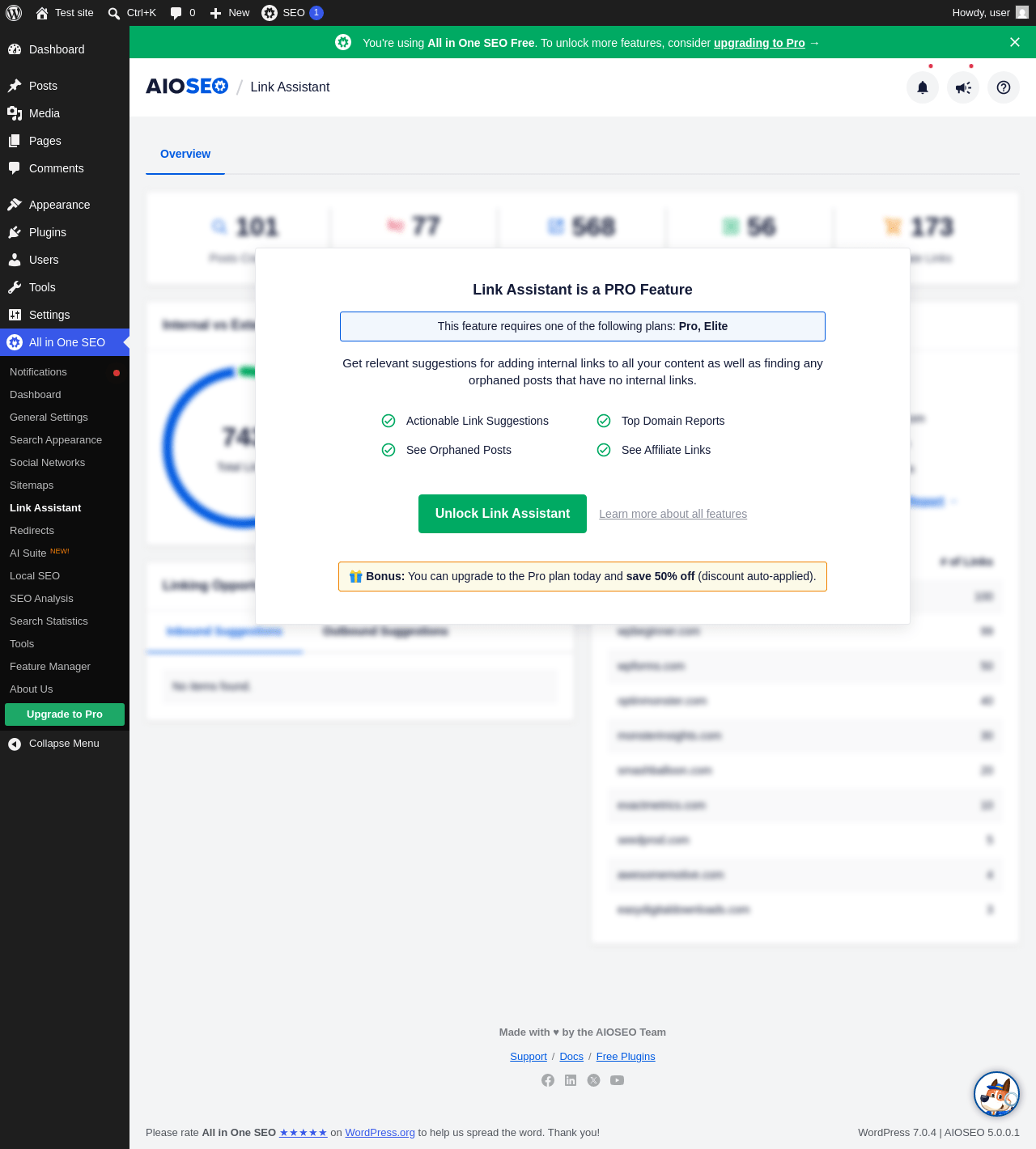Select the Overview tab
The image size is (1036, 1149).
click(x=185, y=154)
